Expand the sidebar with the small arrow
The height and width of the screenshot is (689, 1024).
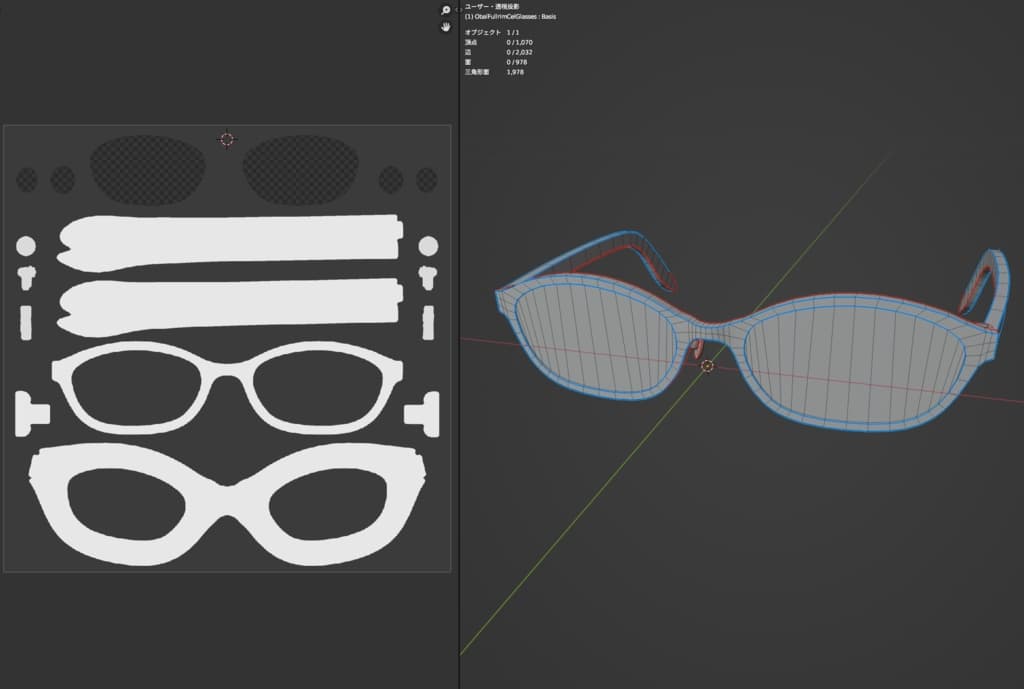pyautogui.click(x=457, y=9)
